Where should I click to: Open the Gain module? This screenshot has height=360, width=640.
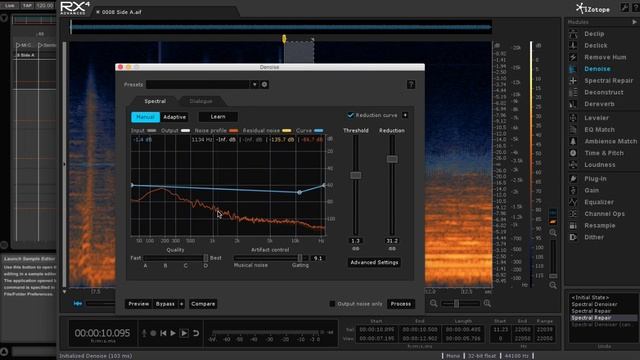(x=591, y=190)
